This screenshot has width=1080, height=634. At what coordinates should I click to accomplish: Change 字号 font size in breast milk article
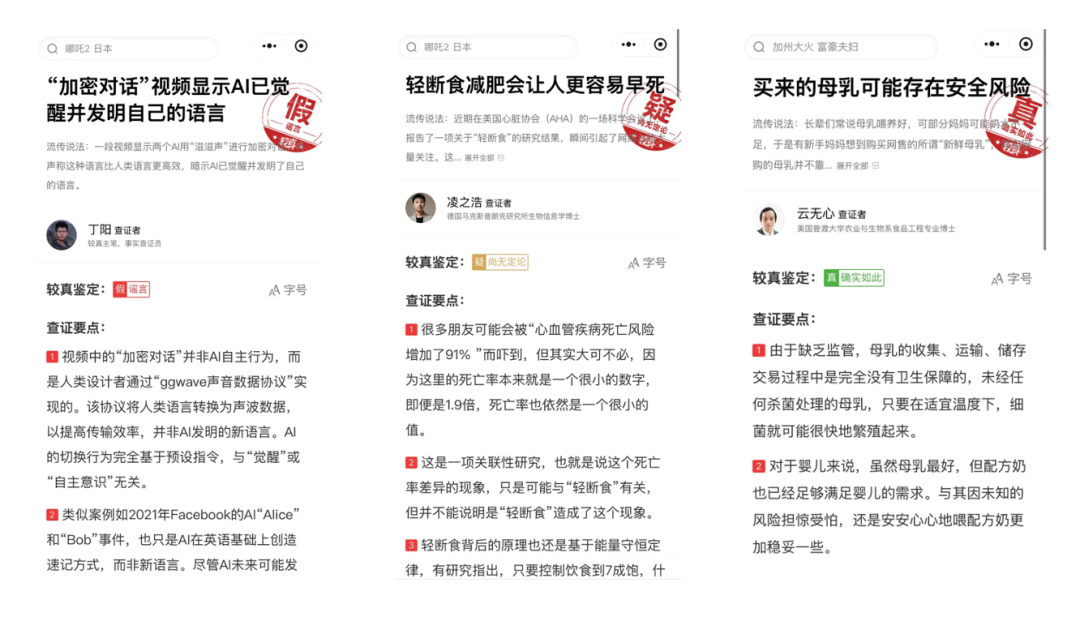pyautogui.click(x=1011, y=278)
